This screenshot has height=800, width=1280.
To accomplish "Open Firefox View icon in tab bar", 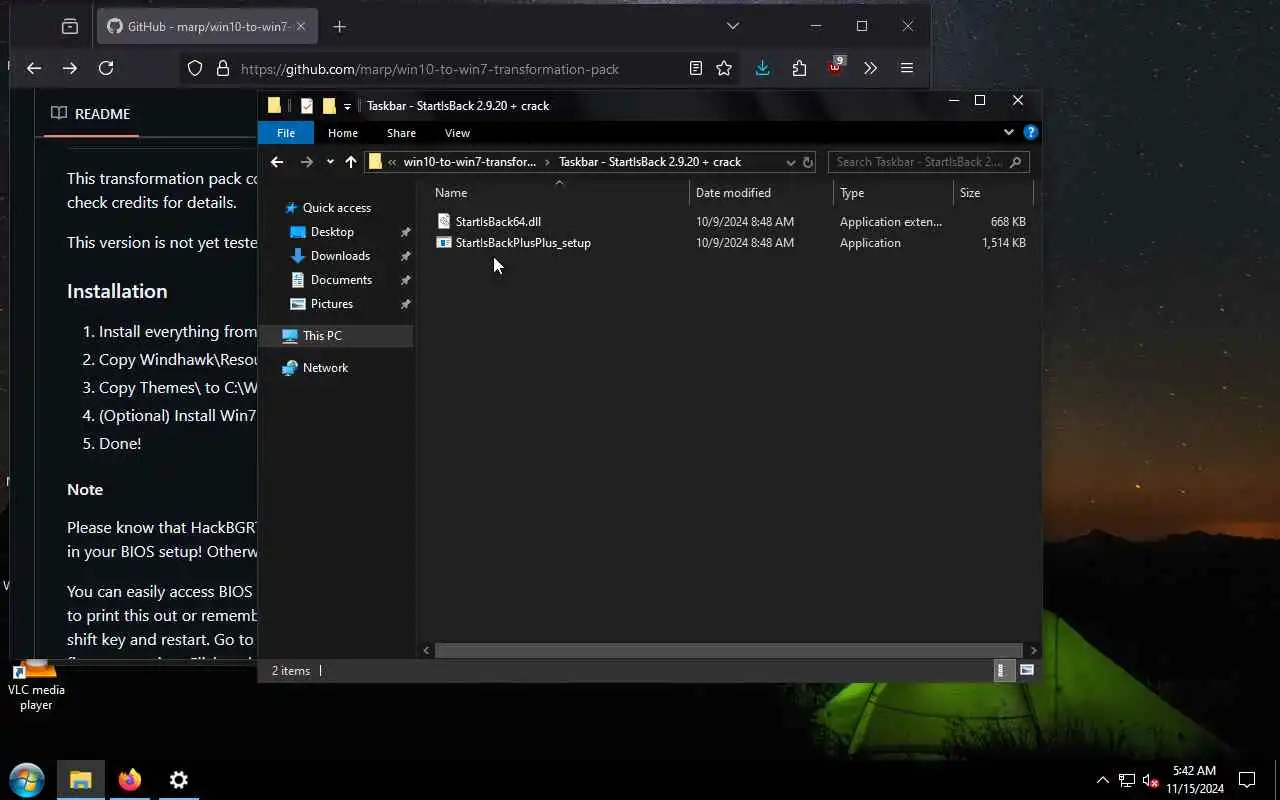I will 69,27.
